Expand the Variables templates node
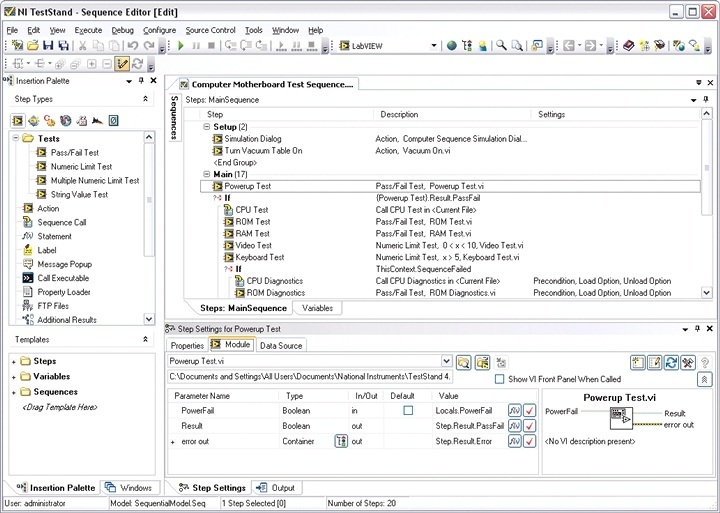Screen dimensions: 720x513 [14, 377]
